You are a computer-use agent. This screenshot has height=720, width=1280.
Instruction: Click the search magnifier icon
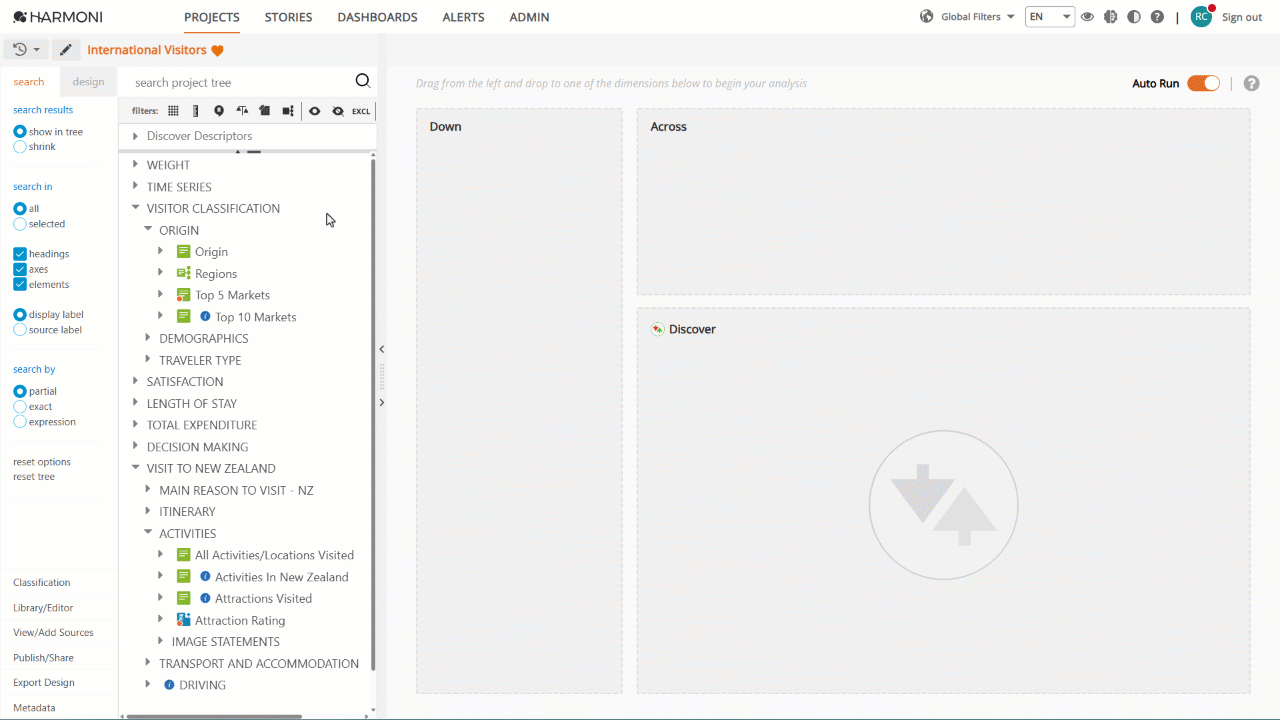click(x=363, y=81)
